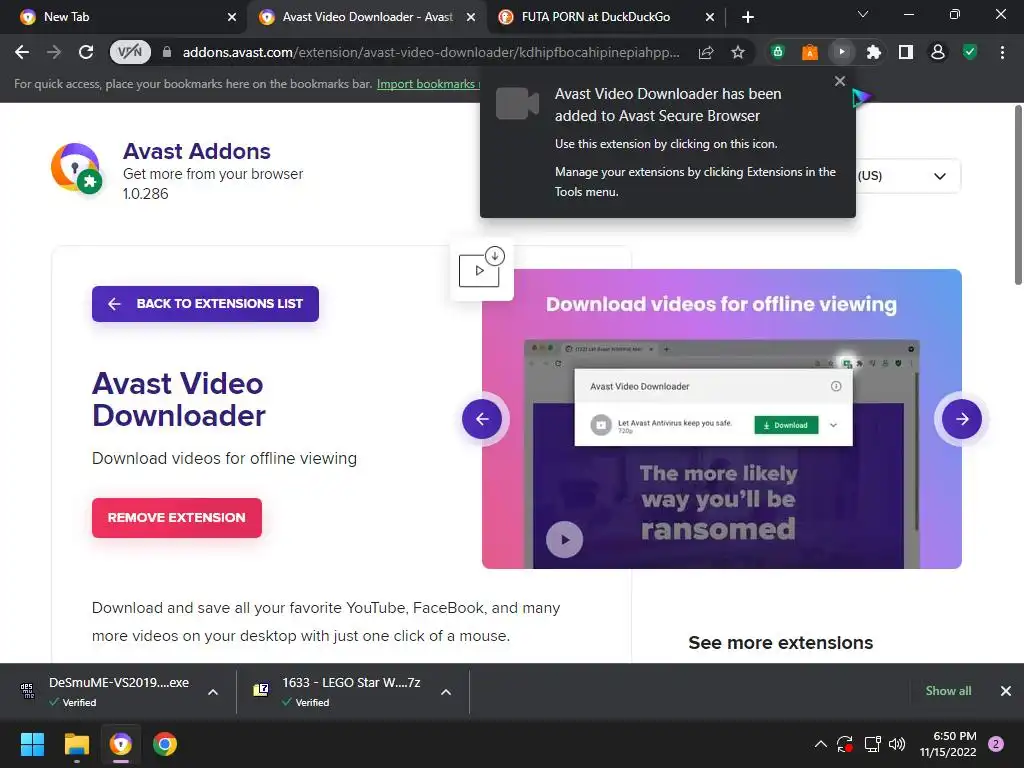Open the orange shopping bag extension
This screenshot has height=768, width=1024.
click(x=810, y=52)
